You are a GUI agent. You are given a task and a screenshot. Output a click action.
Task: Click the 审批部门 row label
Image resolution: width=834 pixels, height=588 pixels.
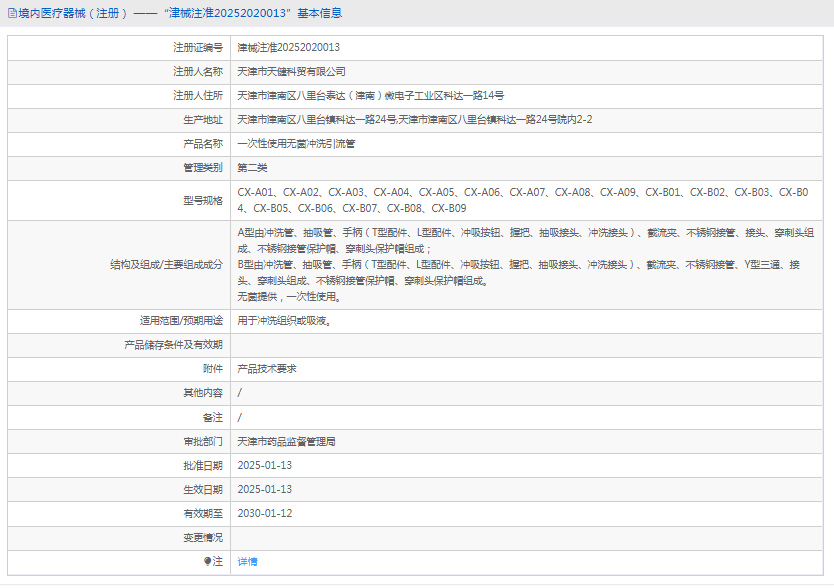click(203, 442)
